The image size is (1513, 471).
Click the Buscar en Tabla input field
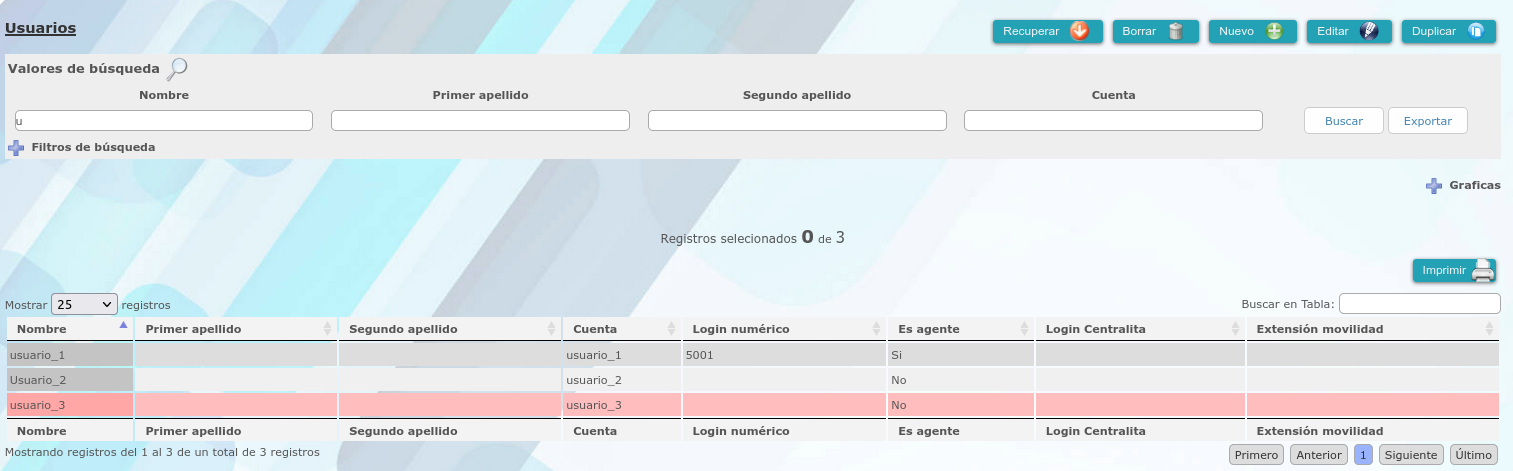(1420, 303)
